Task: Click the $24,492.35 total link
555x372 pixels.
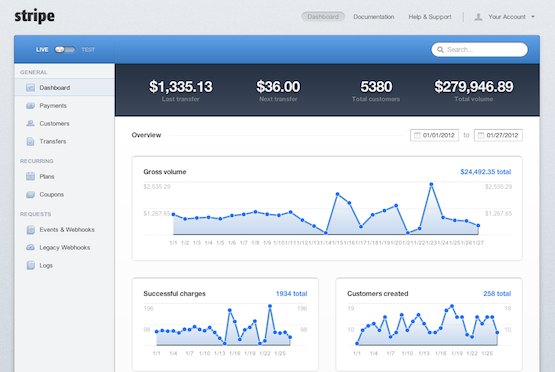Action: pyautogui.click(x=486, y=172)
